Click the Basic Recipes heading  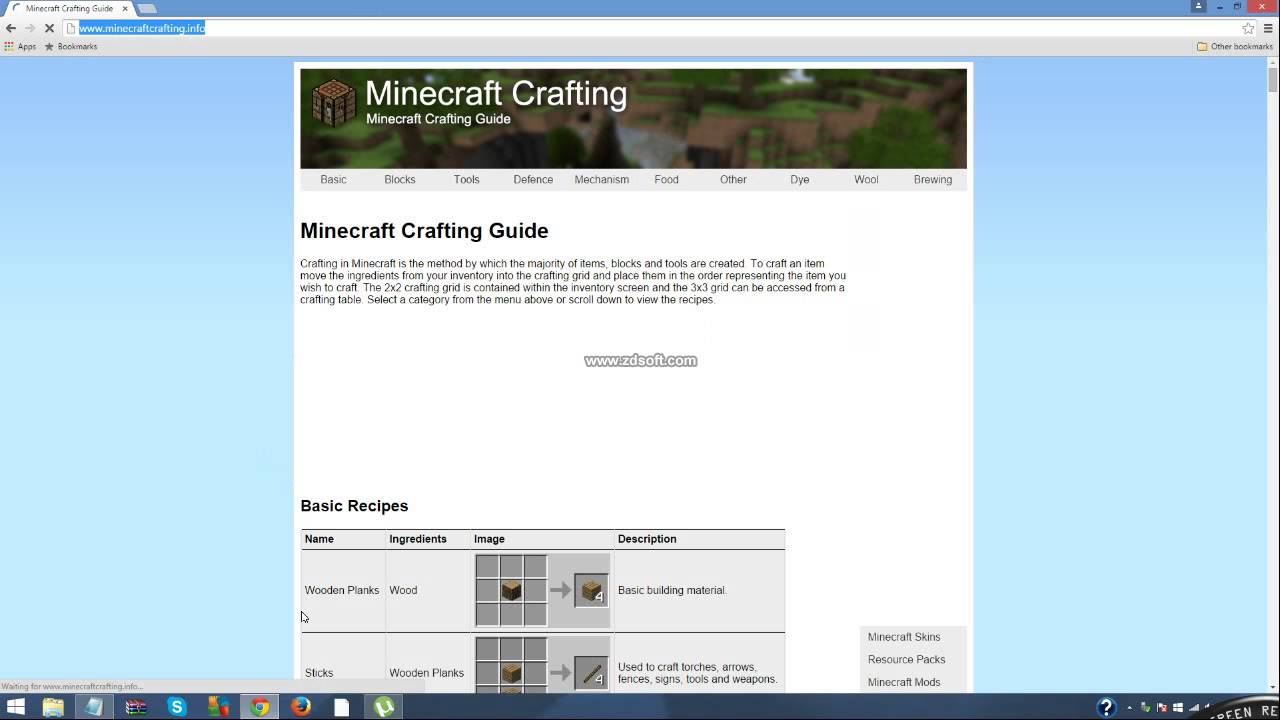coord(354,506)
